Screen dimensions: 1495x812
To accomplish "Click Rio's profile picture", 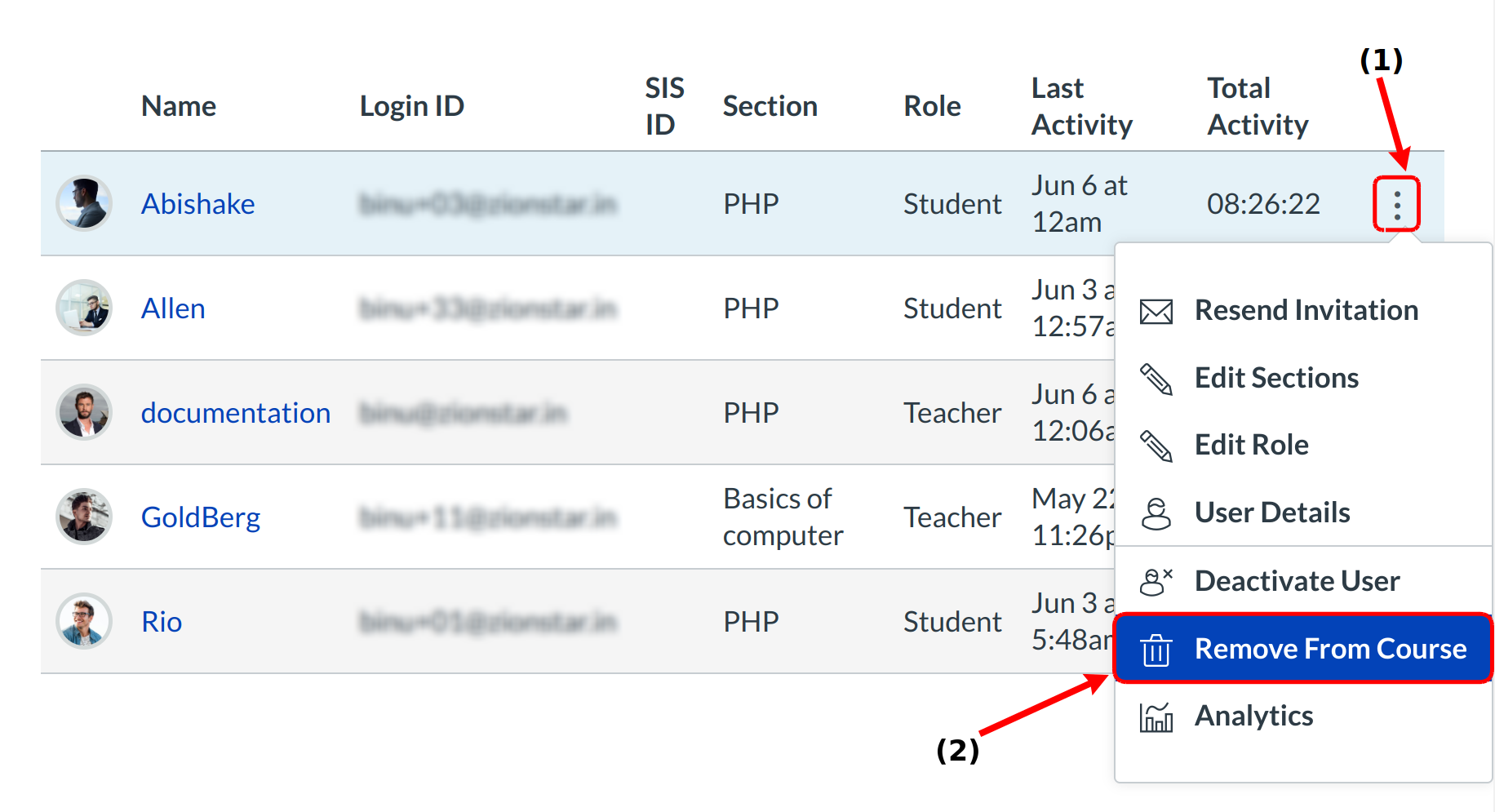I will tap(84, 621).
